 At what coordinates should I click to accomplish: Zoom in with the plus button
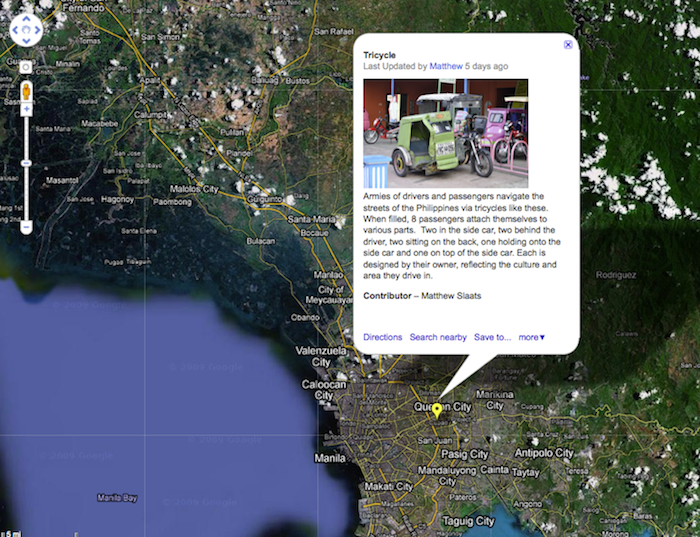[x=25, y=108]
